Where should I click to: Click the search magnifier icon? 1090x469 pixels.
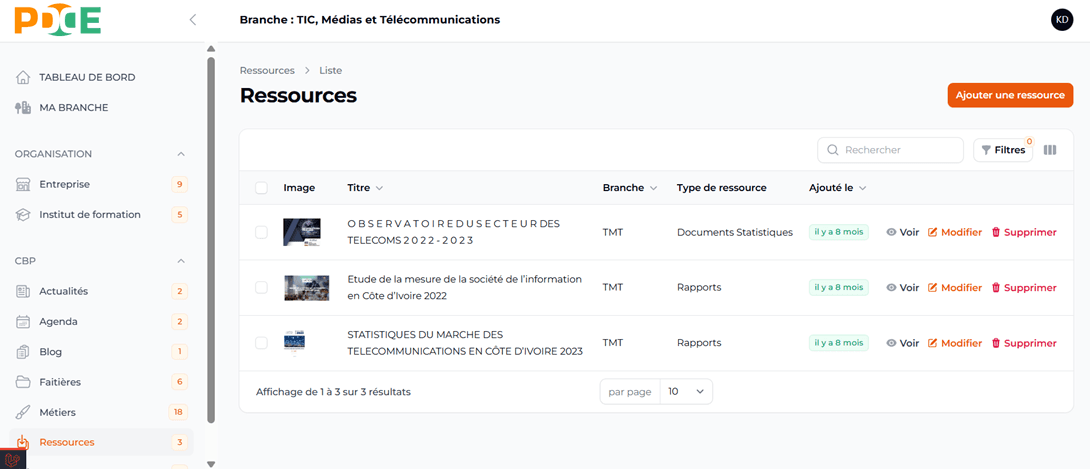click(x=832, y=150)
